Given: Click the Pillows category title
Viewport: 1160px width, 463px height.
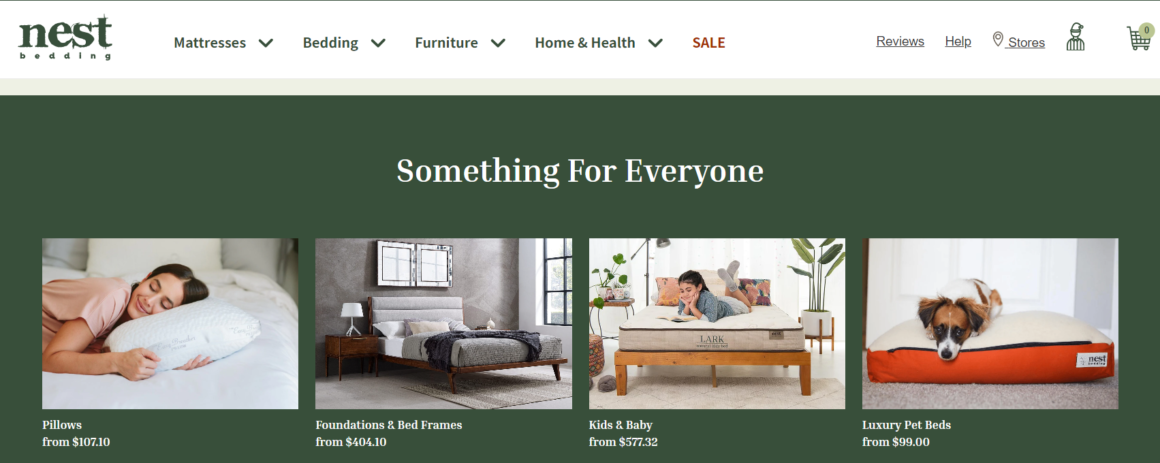Looking at the screenshot, I should coord(62,425).
